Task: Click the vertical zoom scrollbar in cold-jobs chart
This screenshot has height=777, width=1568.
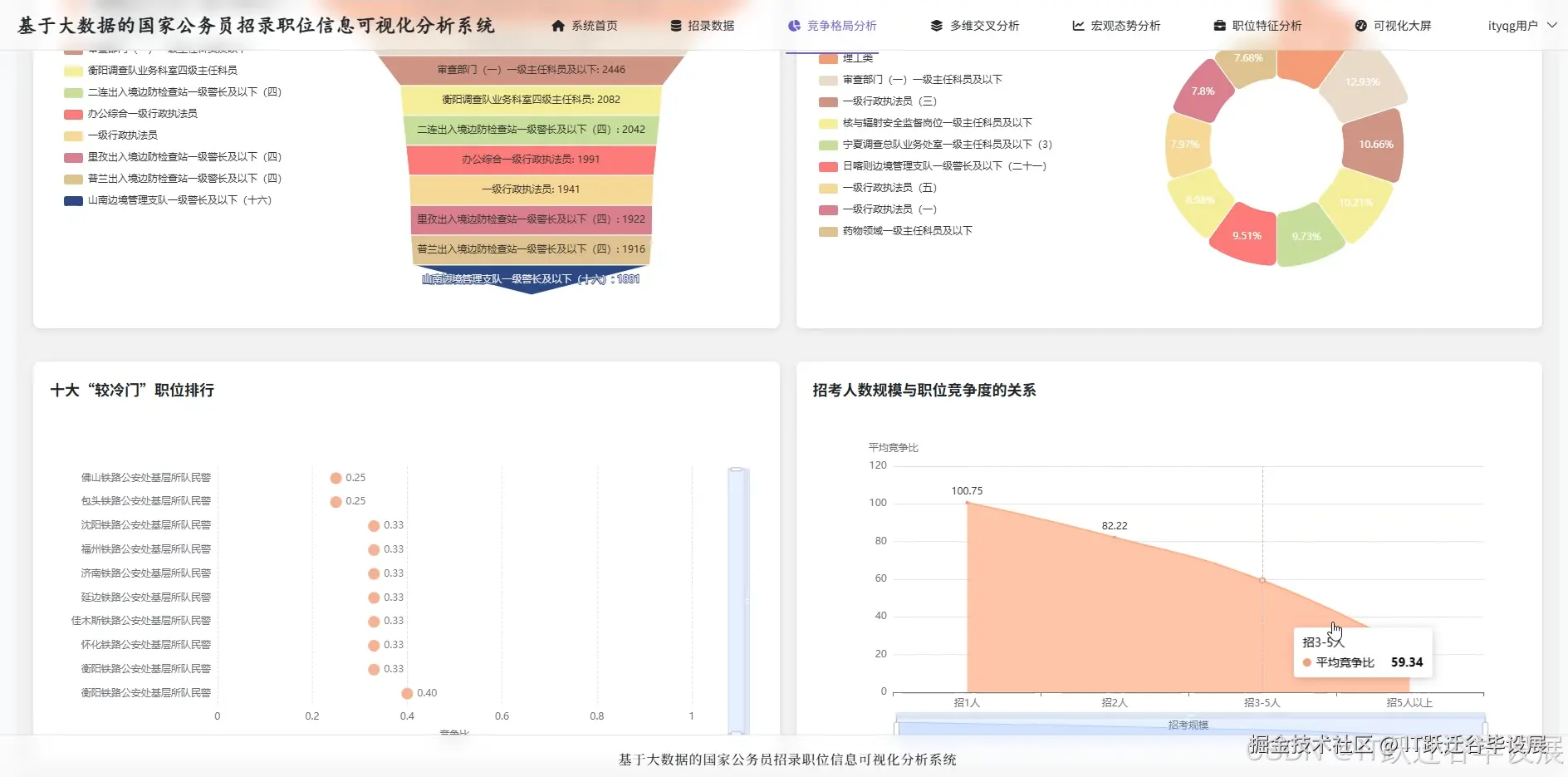Action: point(737,600)
